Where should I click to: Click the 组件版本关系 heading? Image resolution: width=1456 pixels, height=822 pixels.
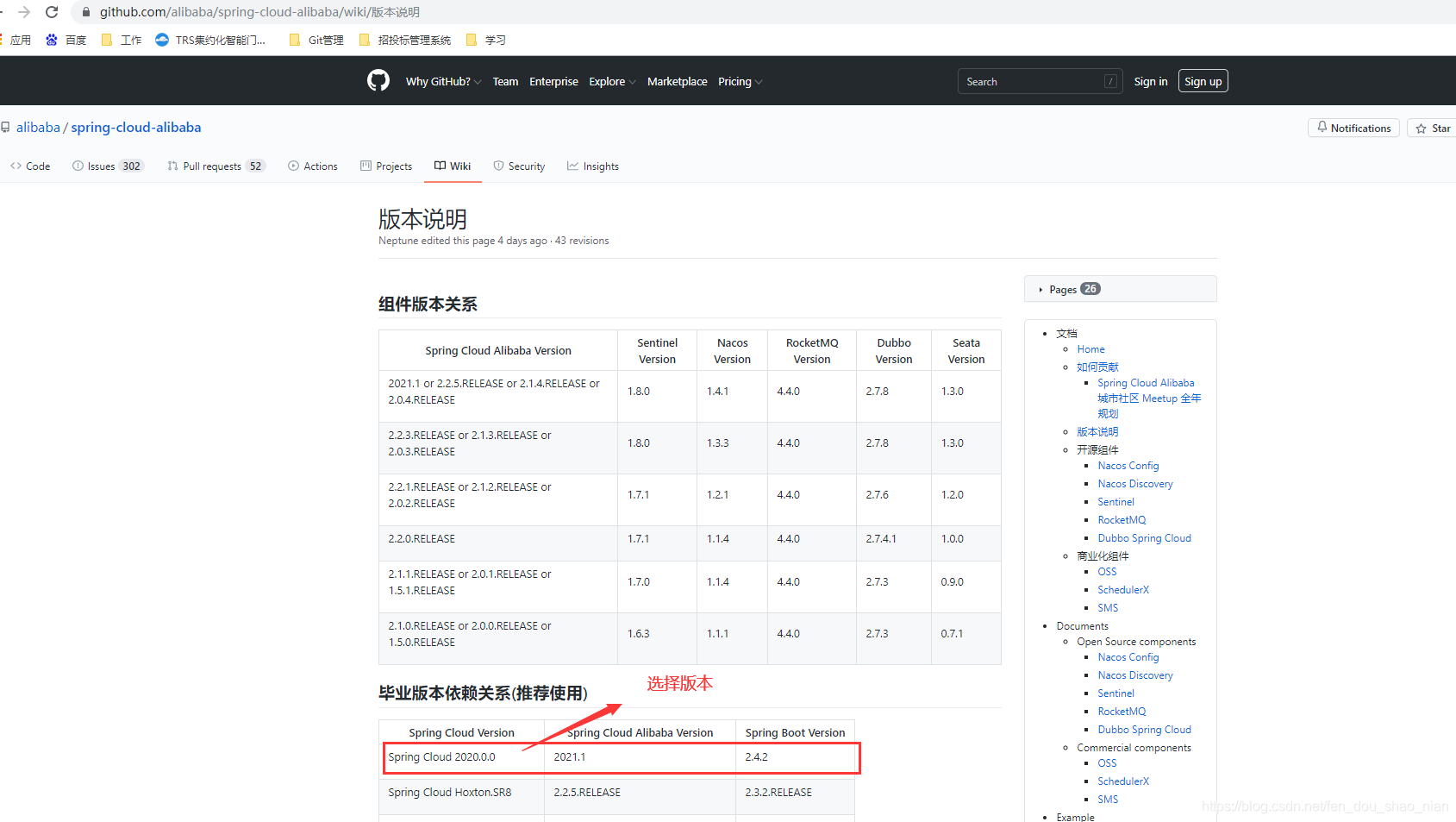click(x=428, y=304)
